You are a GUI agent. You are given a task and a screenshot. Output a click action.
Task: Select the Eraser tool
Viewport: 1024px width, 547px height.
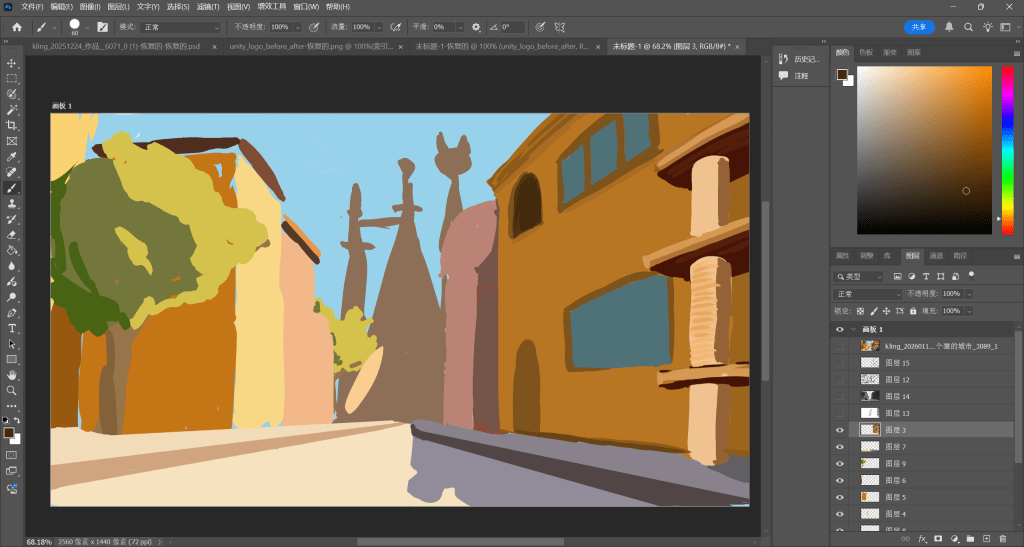click(x=12, y=234)
